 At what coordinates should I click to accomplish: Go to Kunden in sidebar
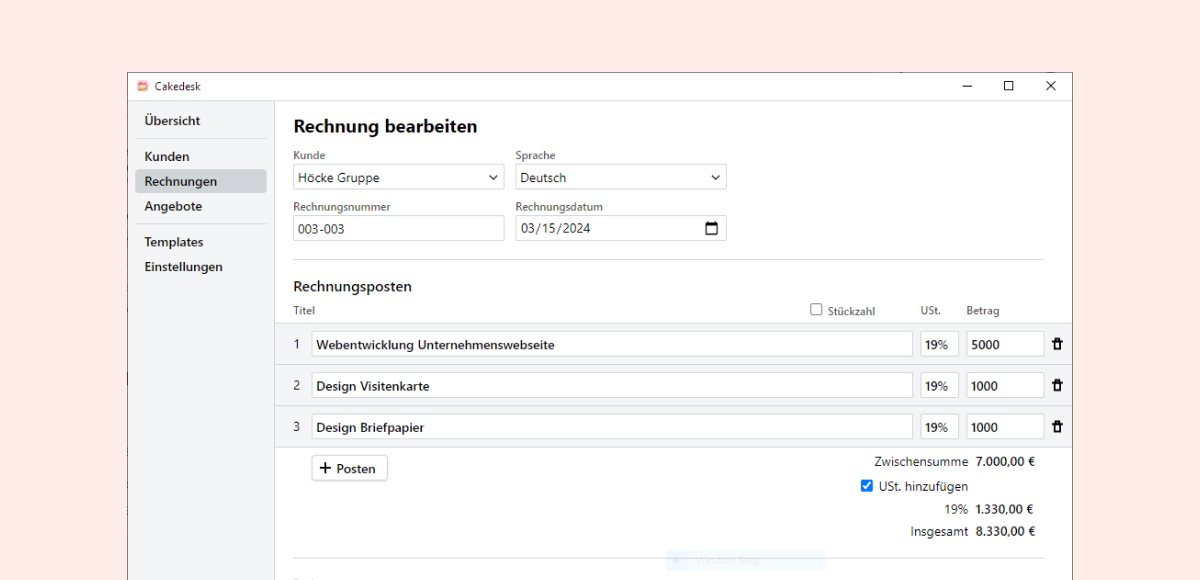pos(167,157)
